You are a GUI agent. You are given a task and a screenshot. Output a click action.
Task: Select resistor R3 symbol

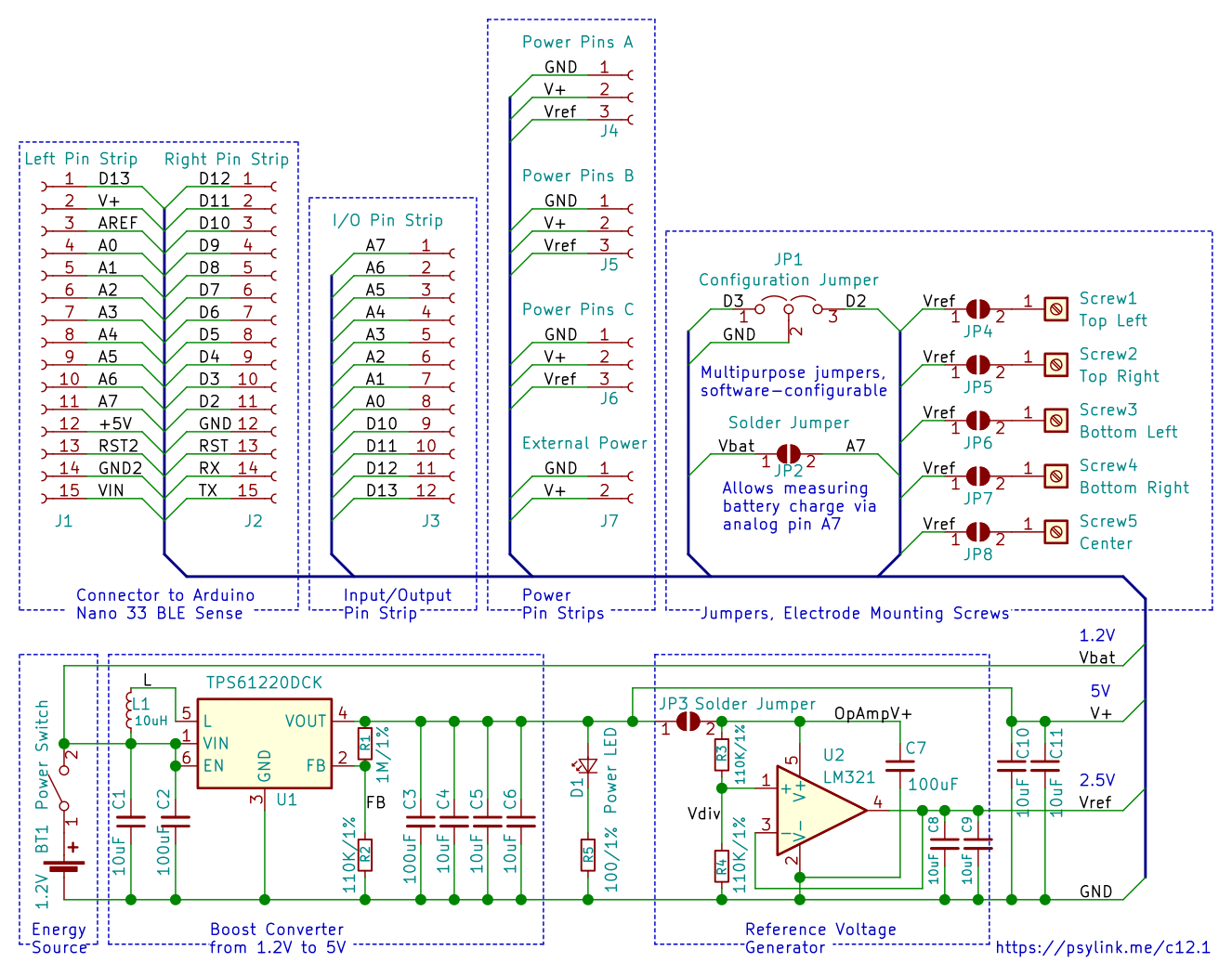tap(722, 755)
